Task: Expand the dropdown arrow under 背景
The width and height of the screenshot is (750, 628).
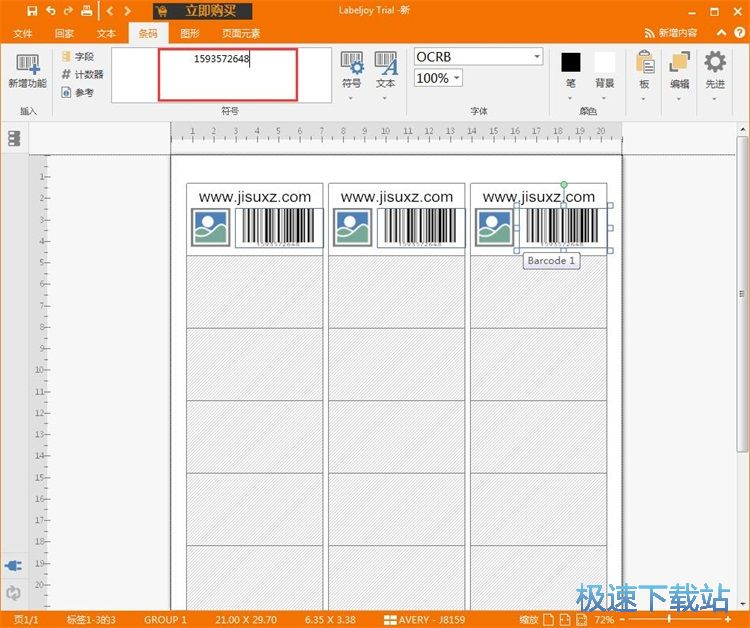Action: (604, 99)
